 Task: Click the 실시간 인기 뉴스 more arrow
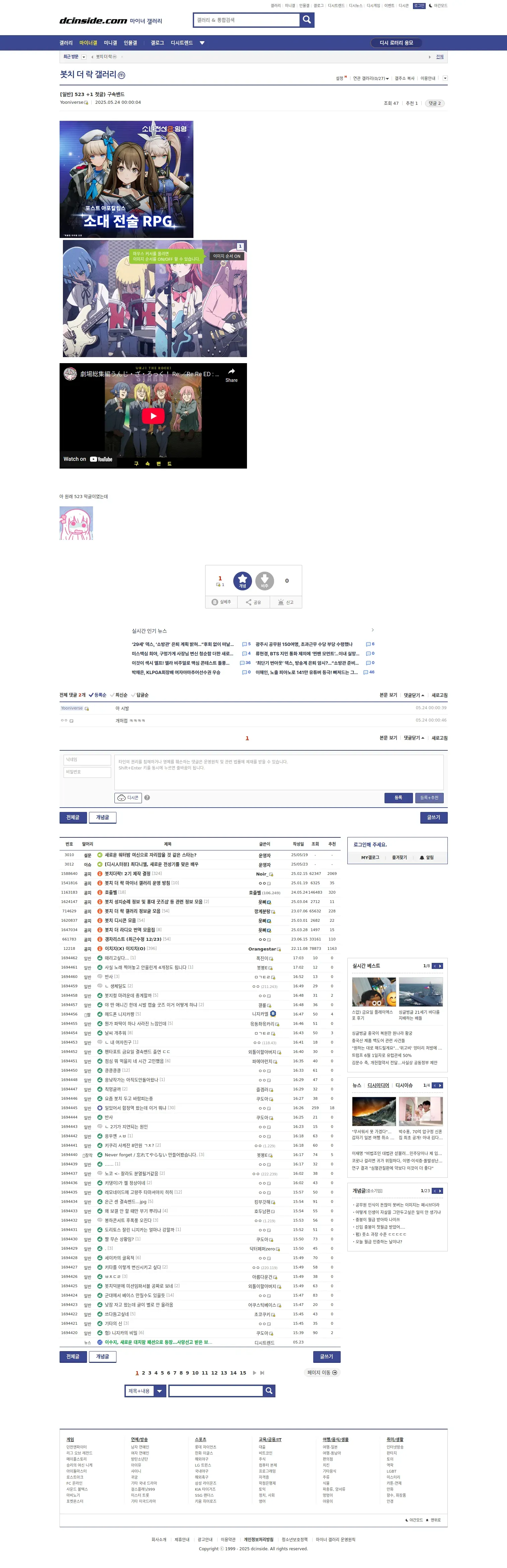[372, 630]
